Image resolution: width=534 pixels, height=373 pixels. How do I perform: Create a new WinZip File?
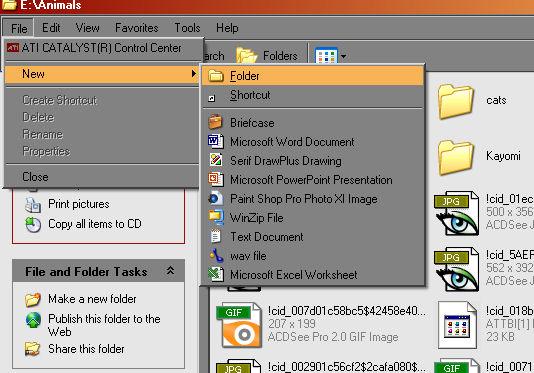[x=312, y=218]
